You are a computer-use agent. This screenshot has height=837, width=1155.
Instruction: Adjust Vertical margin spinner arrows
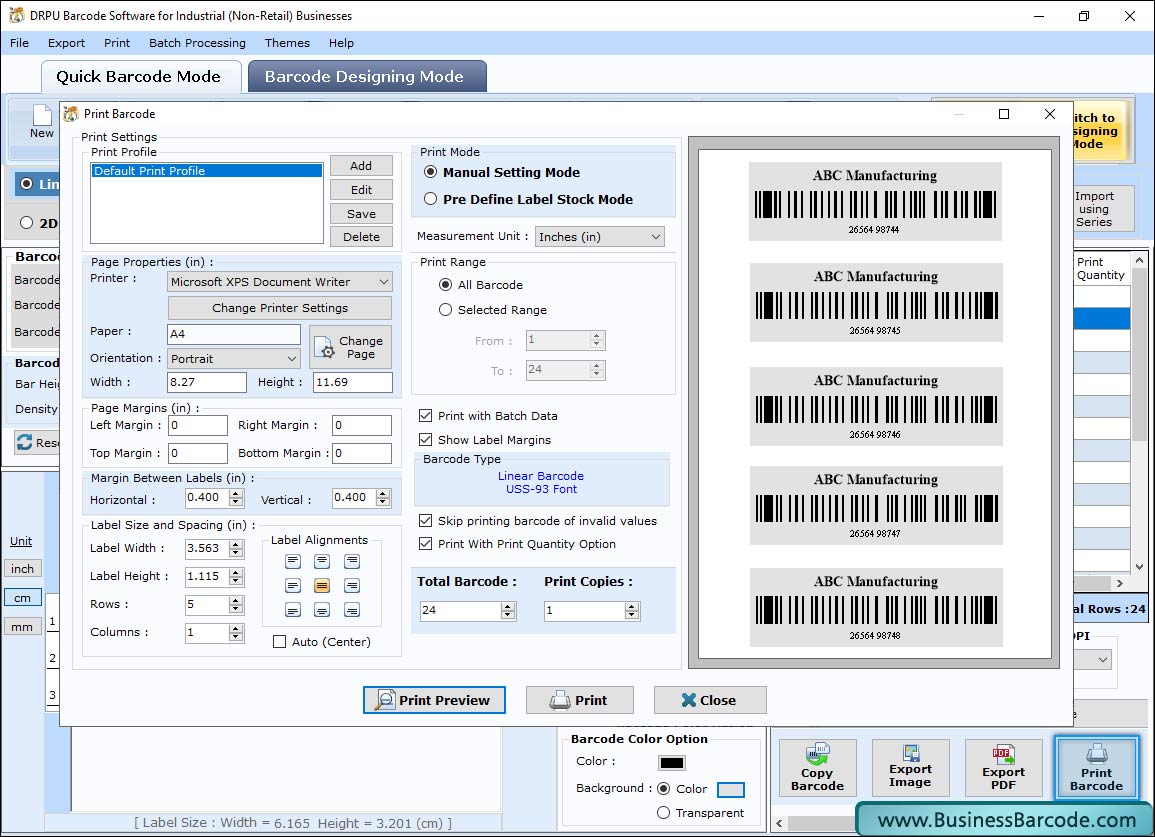(383, 499)
